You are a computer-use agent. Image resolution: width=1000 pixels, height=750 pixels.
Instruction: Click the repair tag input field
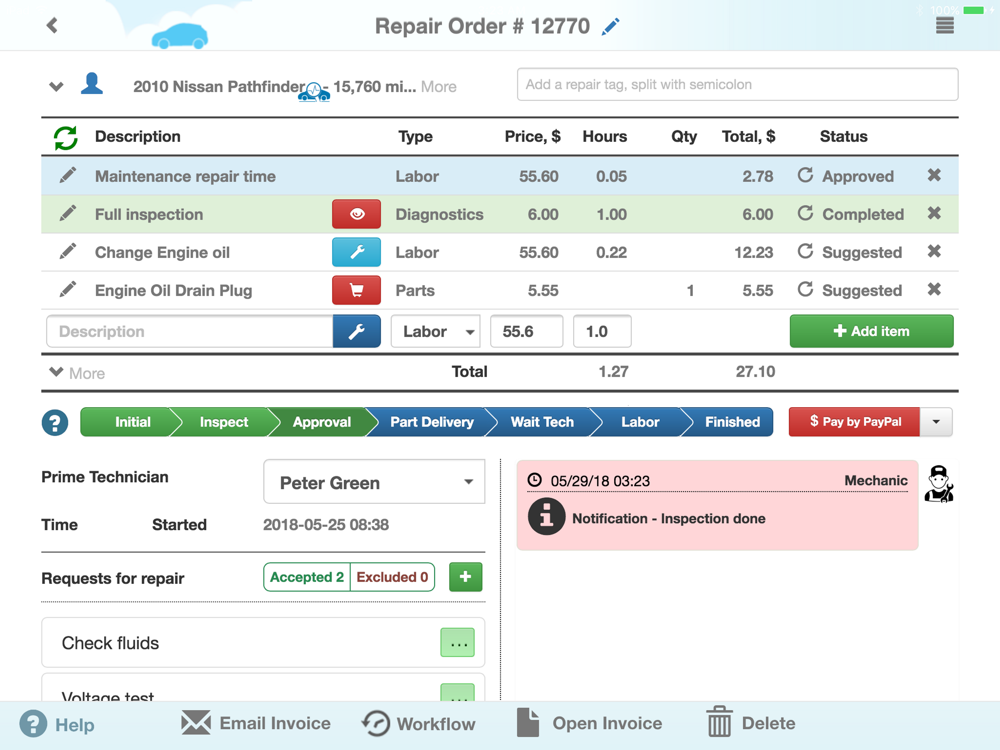[737, 85]
